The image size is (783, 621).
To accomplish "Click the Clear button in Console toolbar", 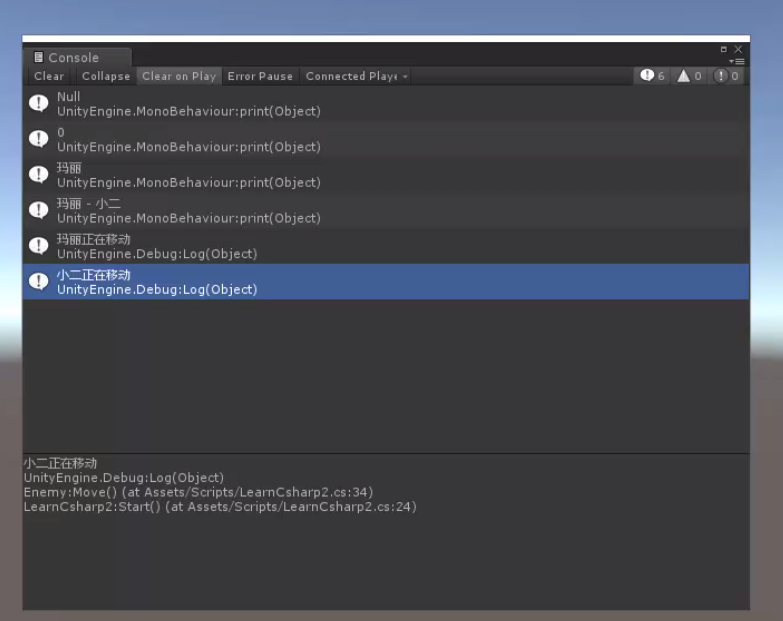I will coord(49,76).
